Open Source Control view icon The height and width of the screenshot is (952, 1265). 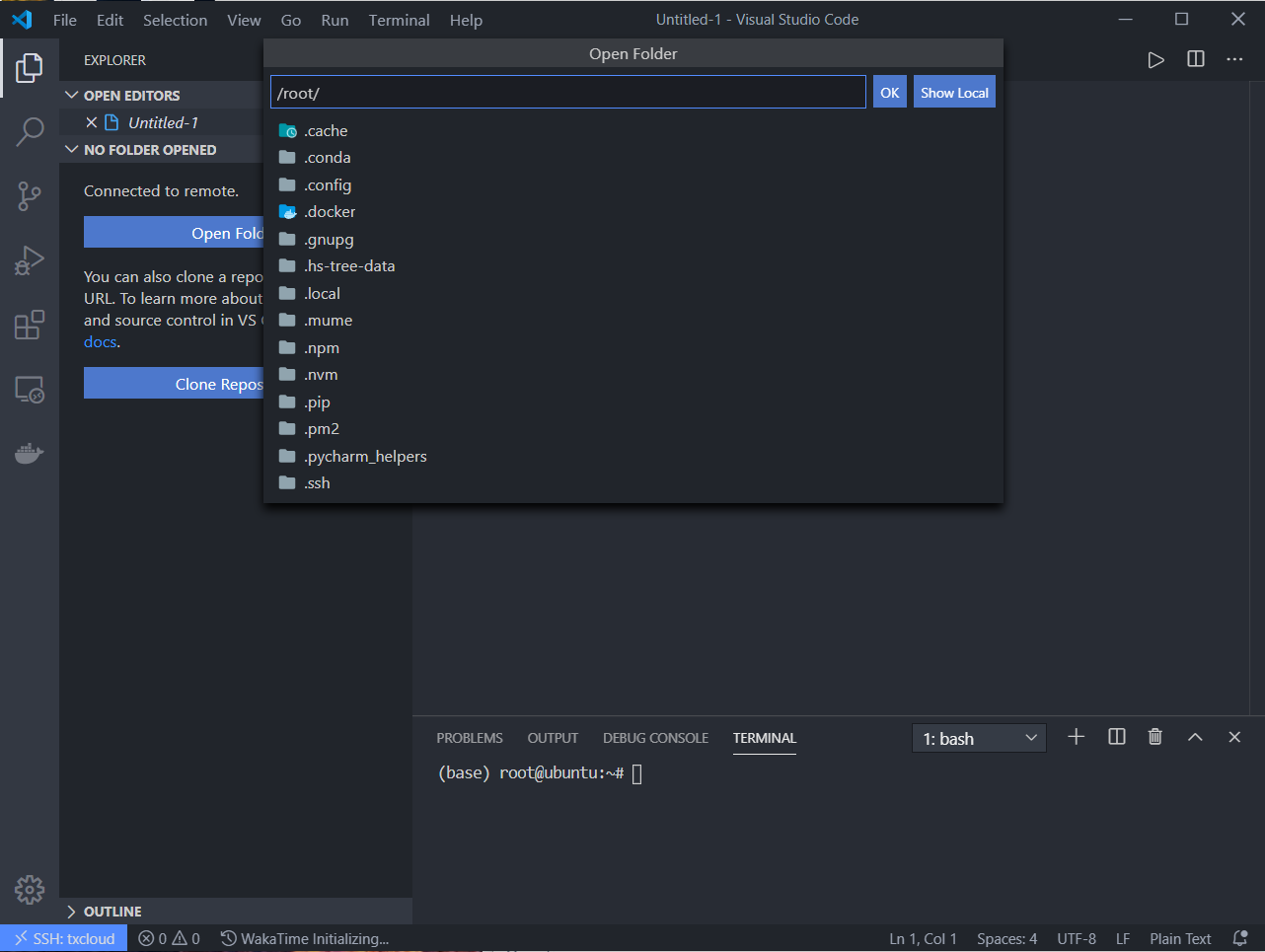[30, 196]
